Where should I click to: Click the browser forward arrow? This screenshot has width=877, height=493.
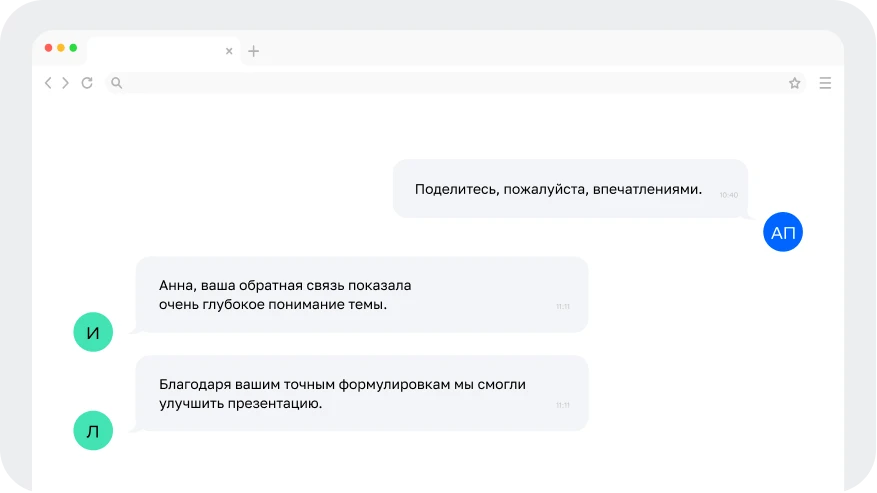(66, 83)
